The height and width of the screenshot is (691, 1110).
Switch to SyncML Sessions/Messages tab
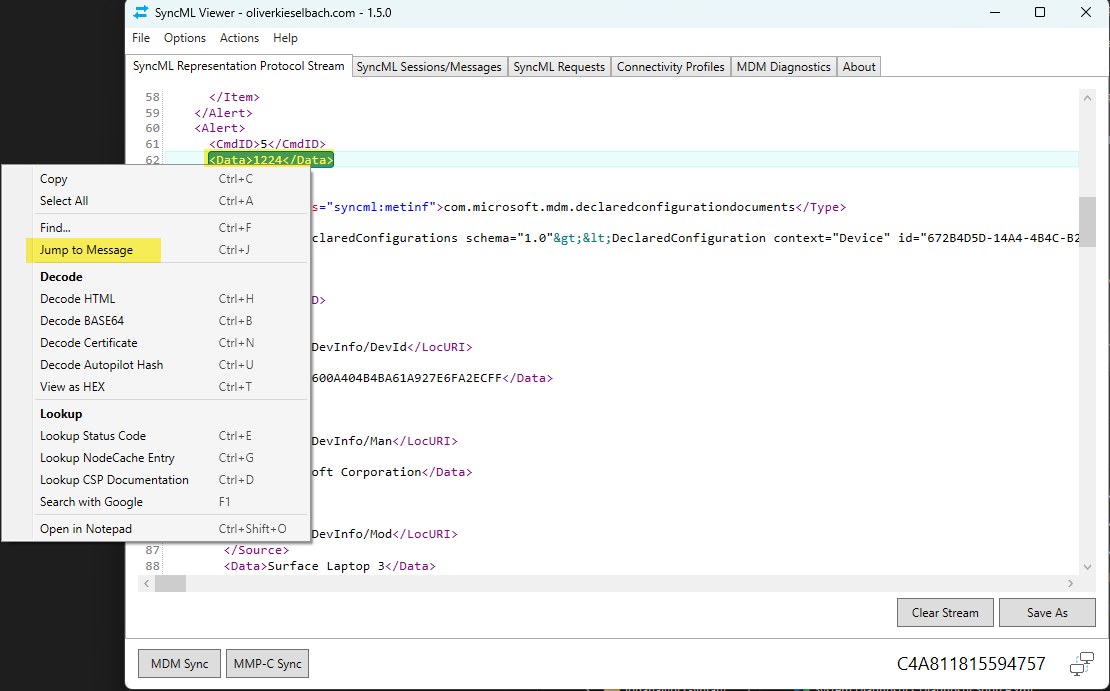click(429, 67)
